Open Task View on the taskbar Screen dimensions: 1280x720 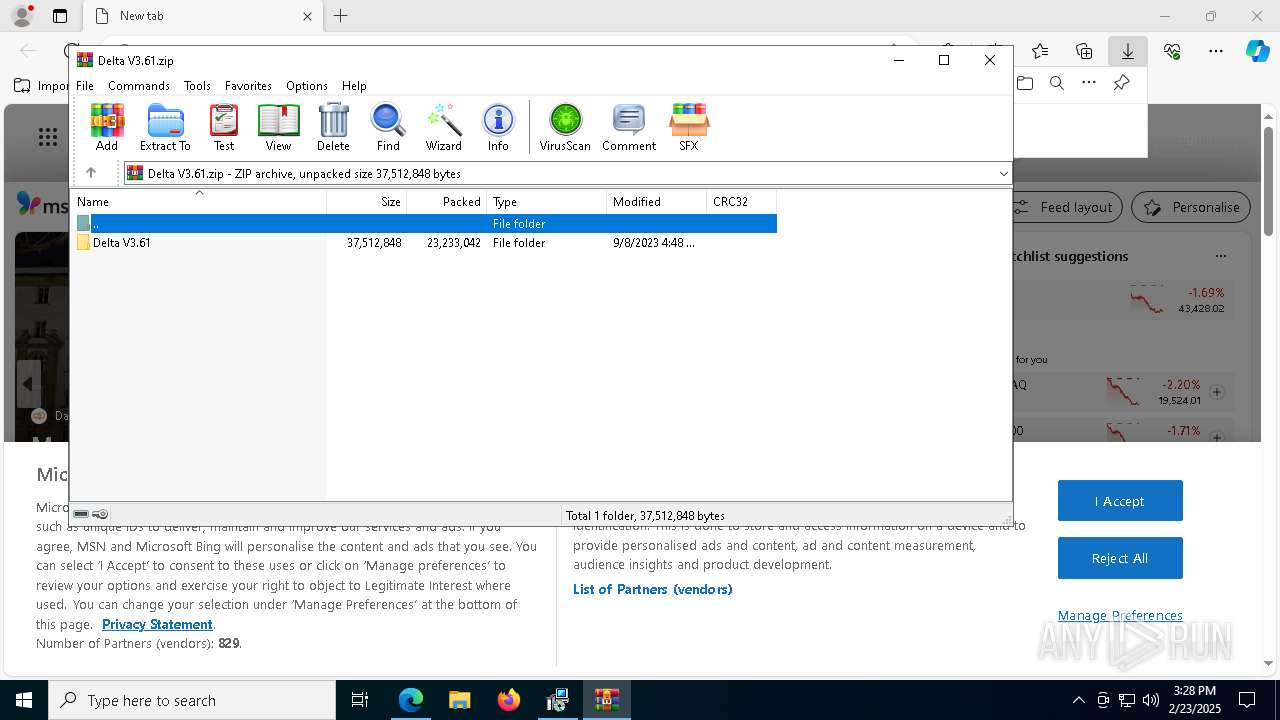pos(360,700)
